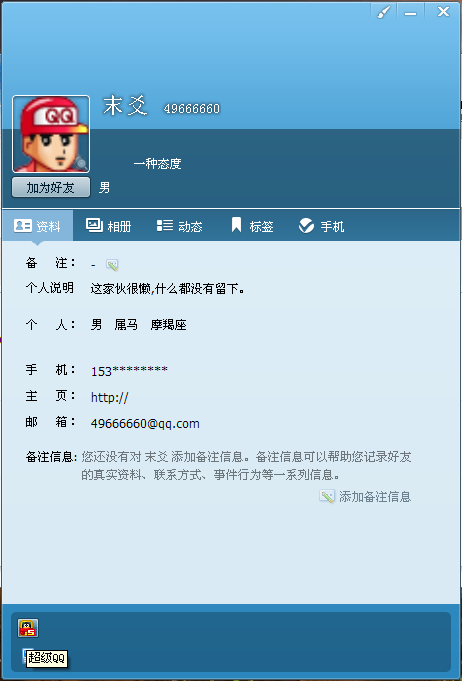Click the red-cap QQ avatar picture
462x681 pixels.
point(51,134)
